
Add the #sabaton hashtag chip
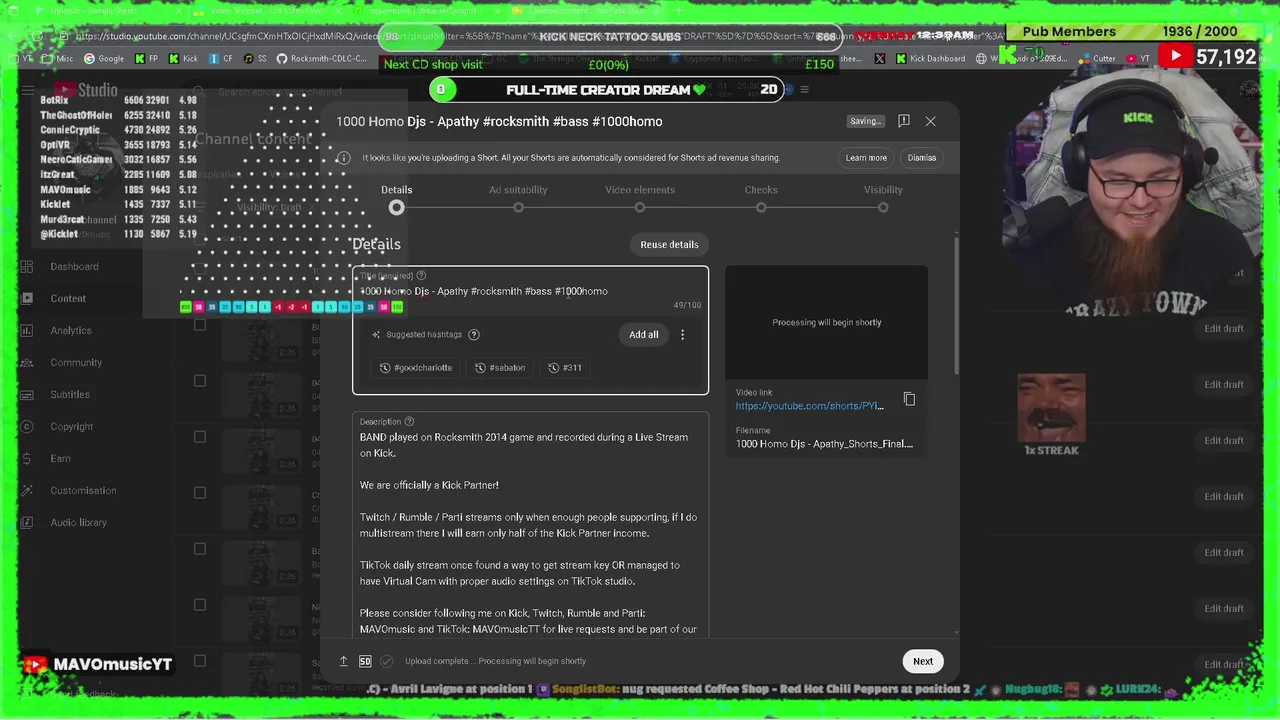pos(500,368)
